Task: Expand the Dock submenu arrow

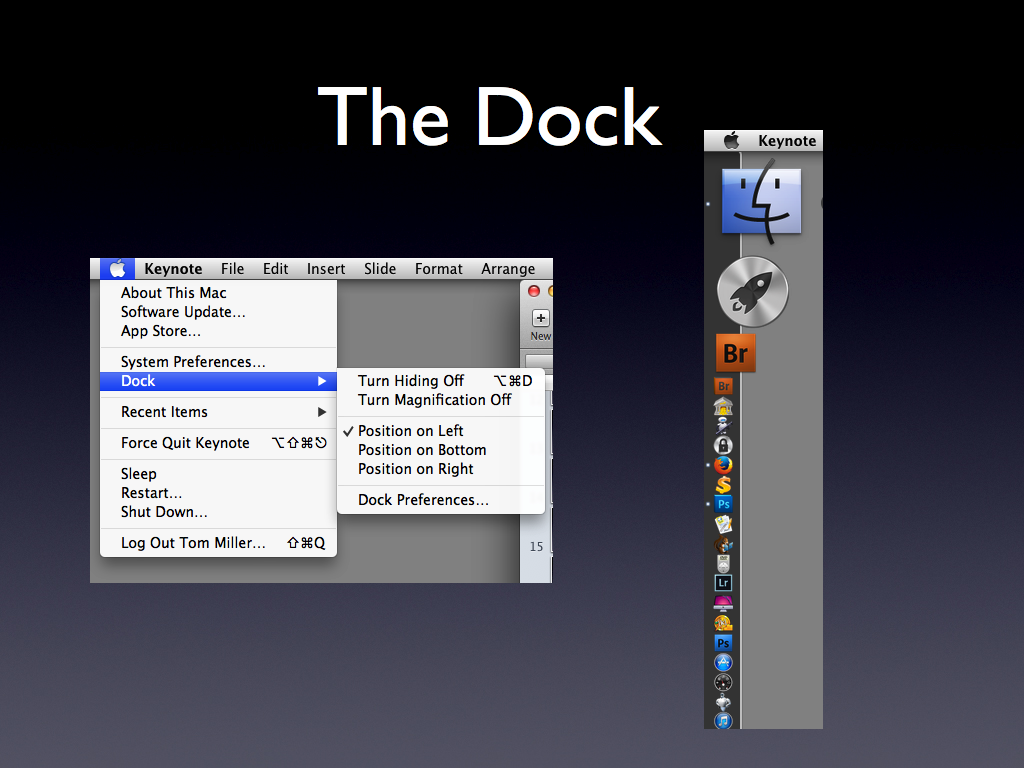Action: point(322,381)
